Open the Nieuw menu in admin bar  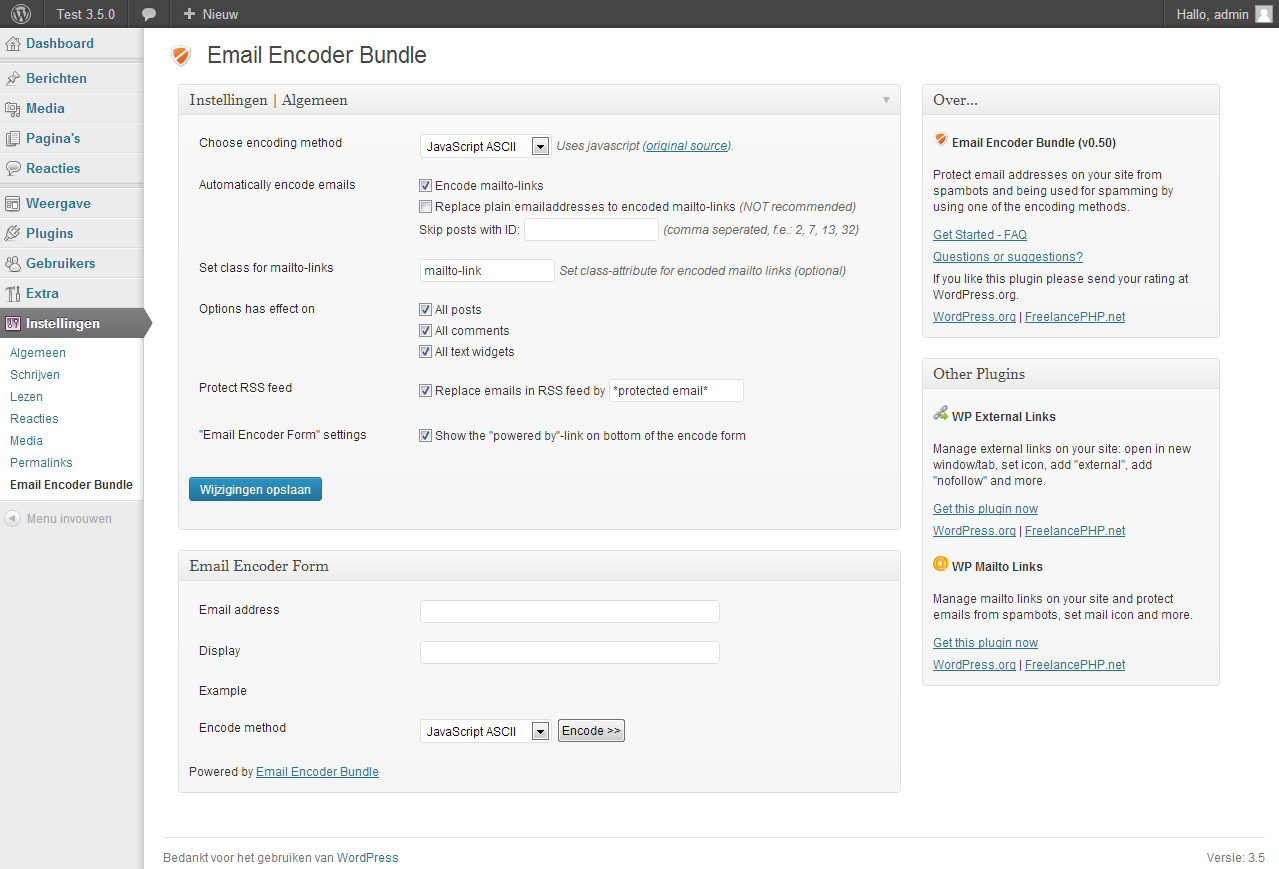click(x=211, y=14)
